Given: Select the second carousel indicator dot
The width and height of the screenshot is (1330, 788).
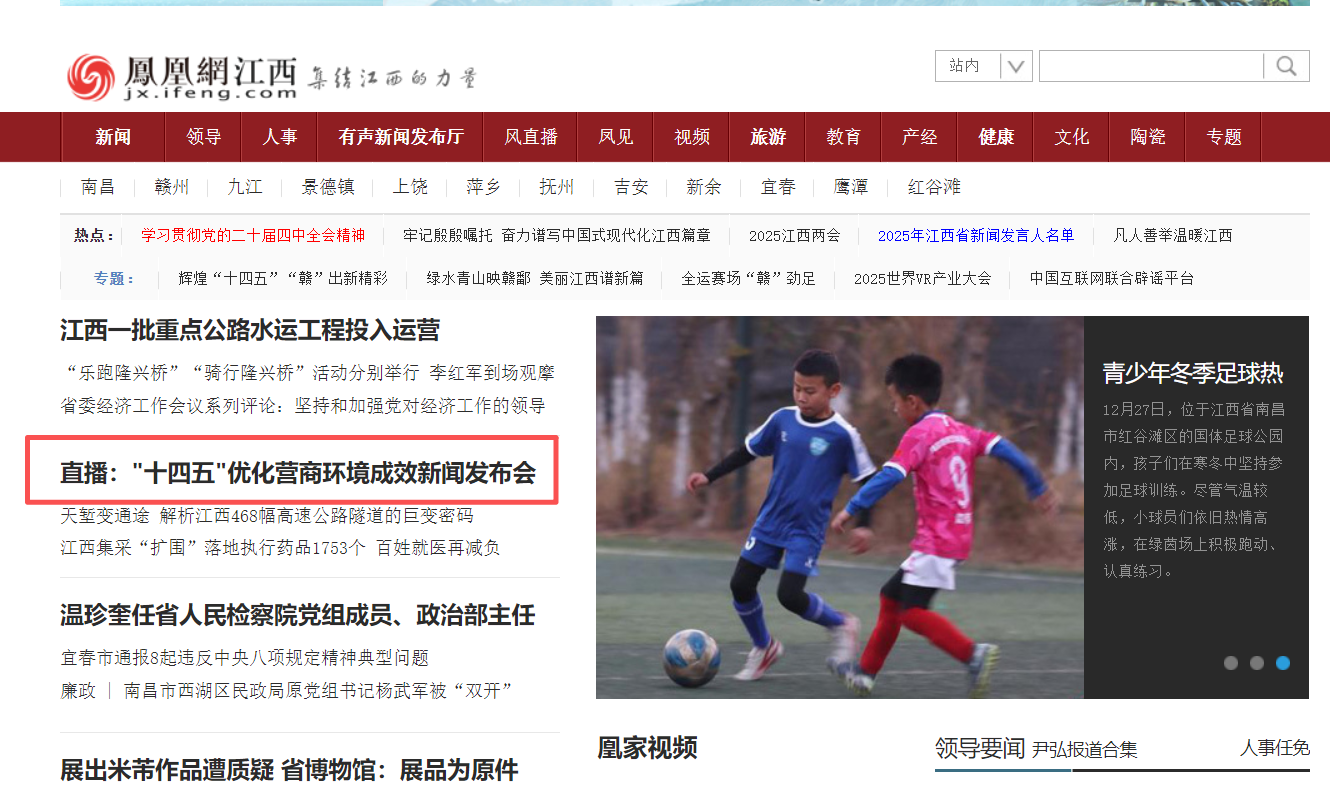Looking at the screenshot, I should (x=1257, y=663).
